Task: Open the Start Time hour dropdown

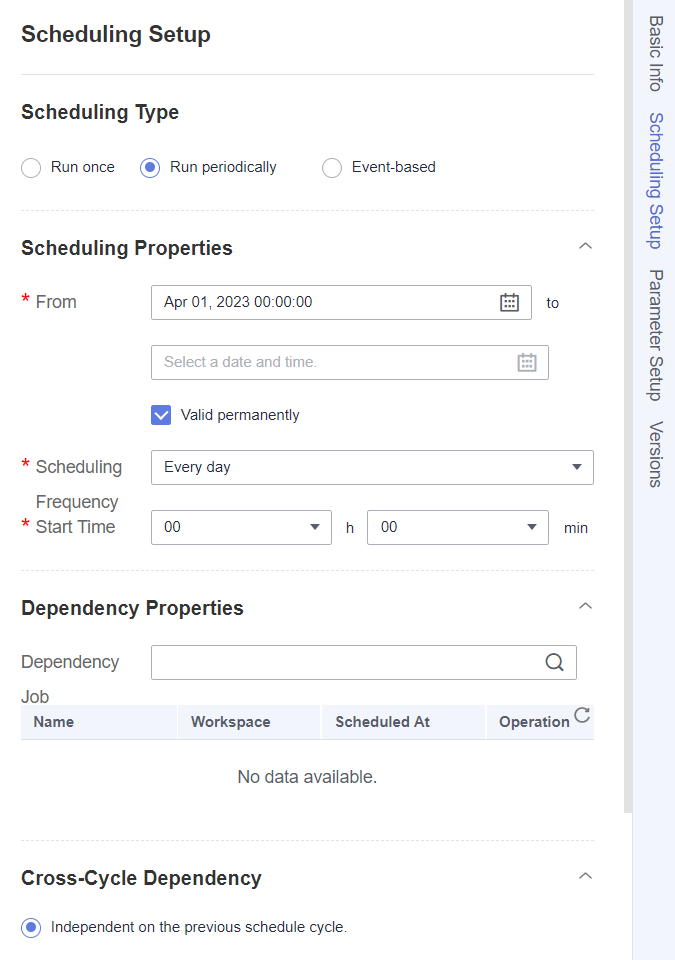Action: 241,527
